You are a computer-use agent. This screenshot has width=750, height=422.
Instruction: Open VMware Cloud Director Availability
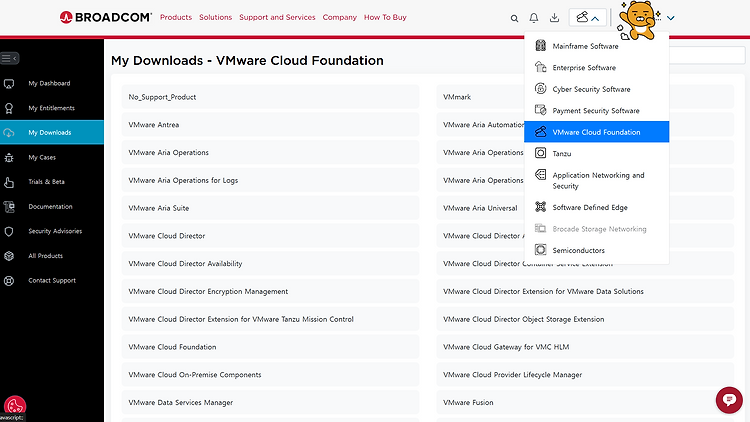click(x=270, y=263)
